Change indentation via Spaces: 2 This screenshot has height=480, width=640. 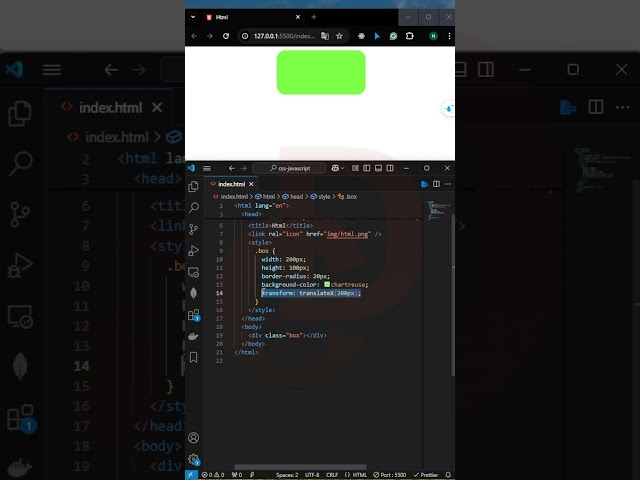[x=287, y=475]
